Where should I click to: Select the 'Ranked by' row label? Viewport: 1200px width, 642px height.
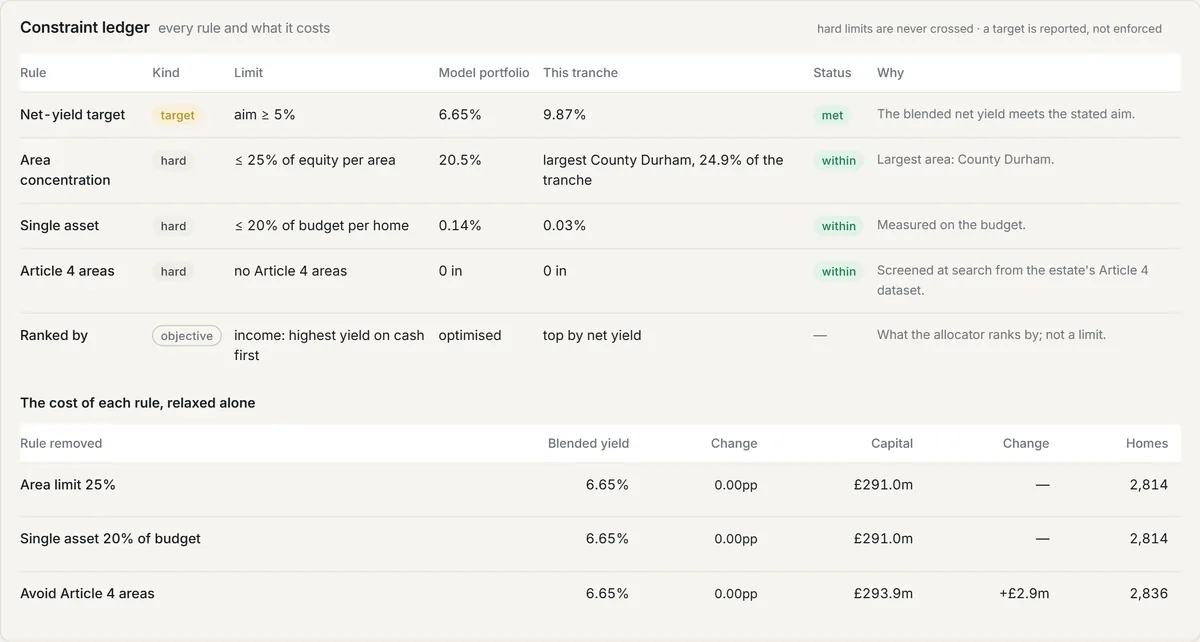(x=54, y=336)
